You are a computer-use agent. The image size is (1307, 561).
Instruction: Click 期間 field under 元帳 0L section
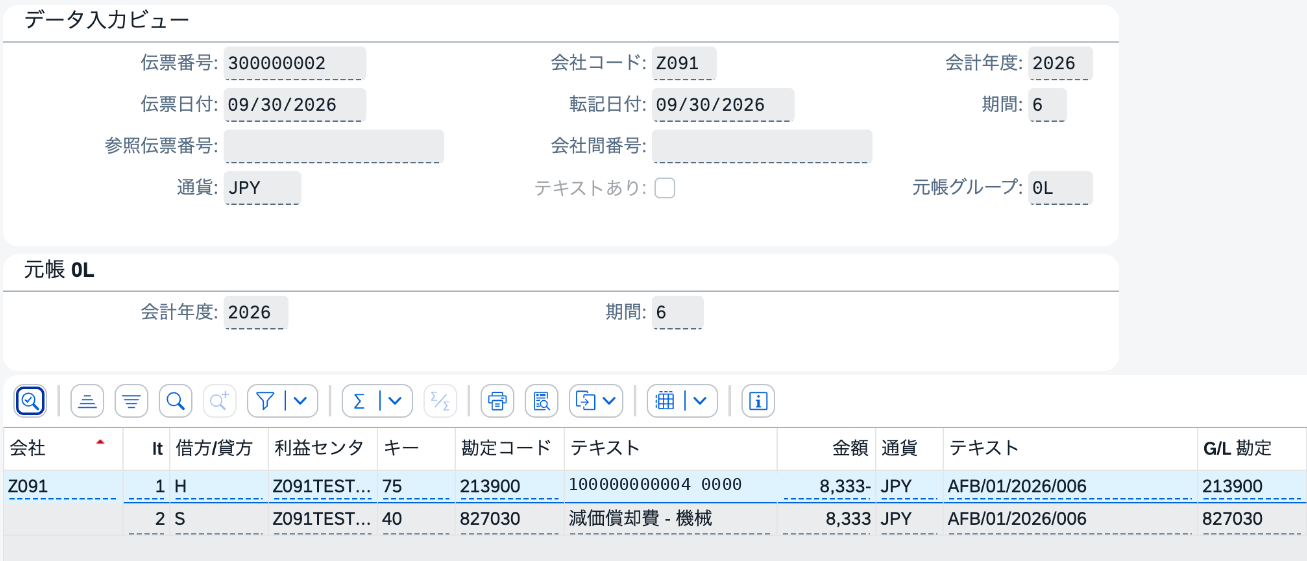pyautogui.click(x=678, y=313)
